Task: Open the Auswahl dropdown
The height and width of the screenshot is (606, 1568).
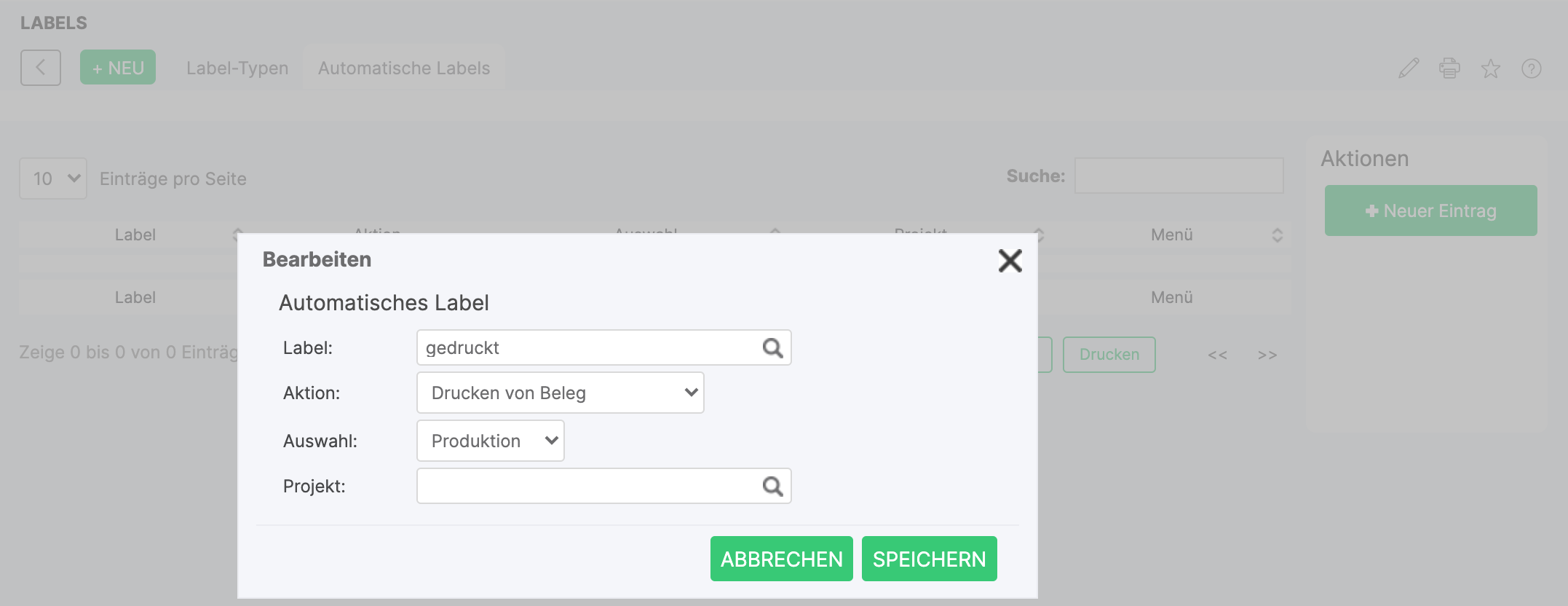Action: point(490,441)
